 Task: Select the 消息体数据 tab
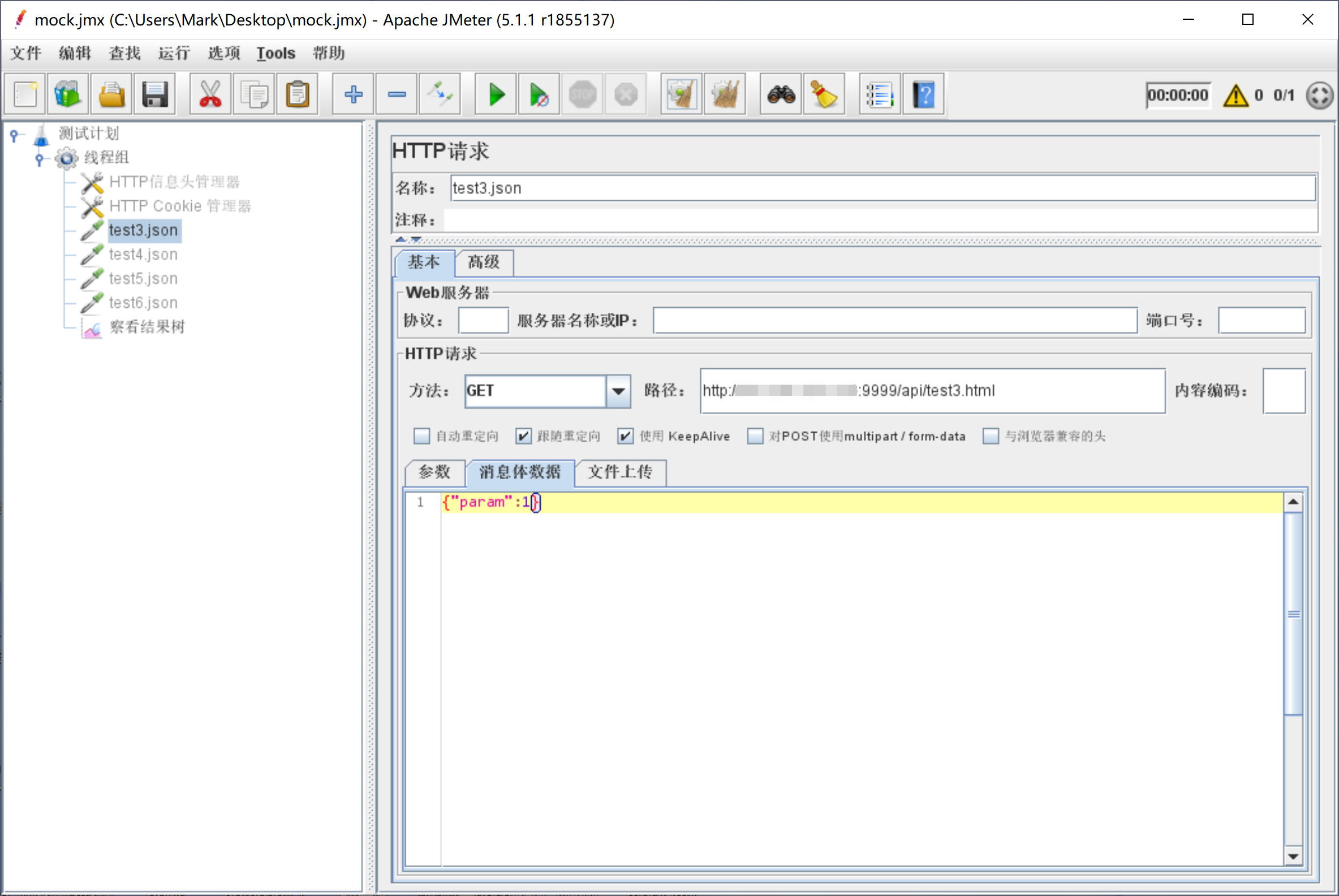tap(519, 472)
